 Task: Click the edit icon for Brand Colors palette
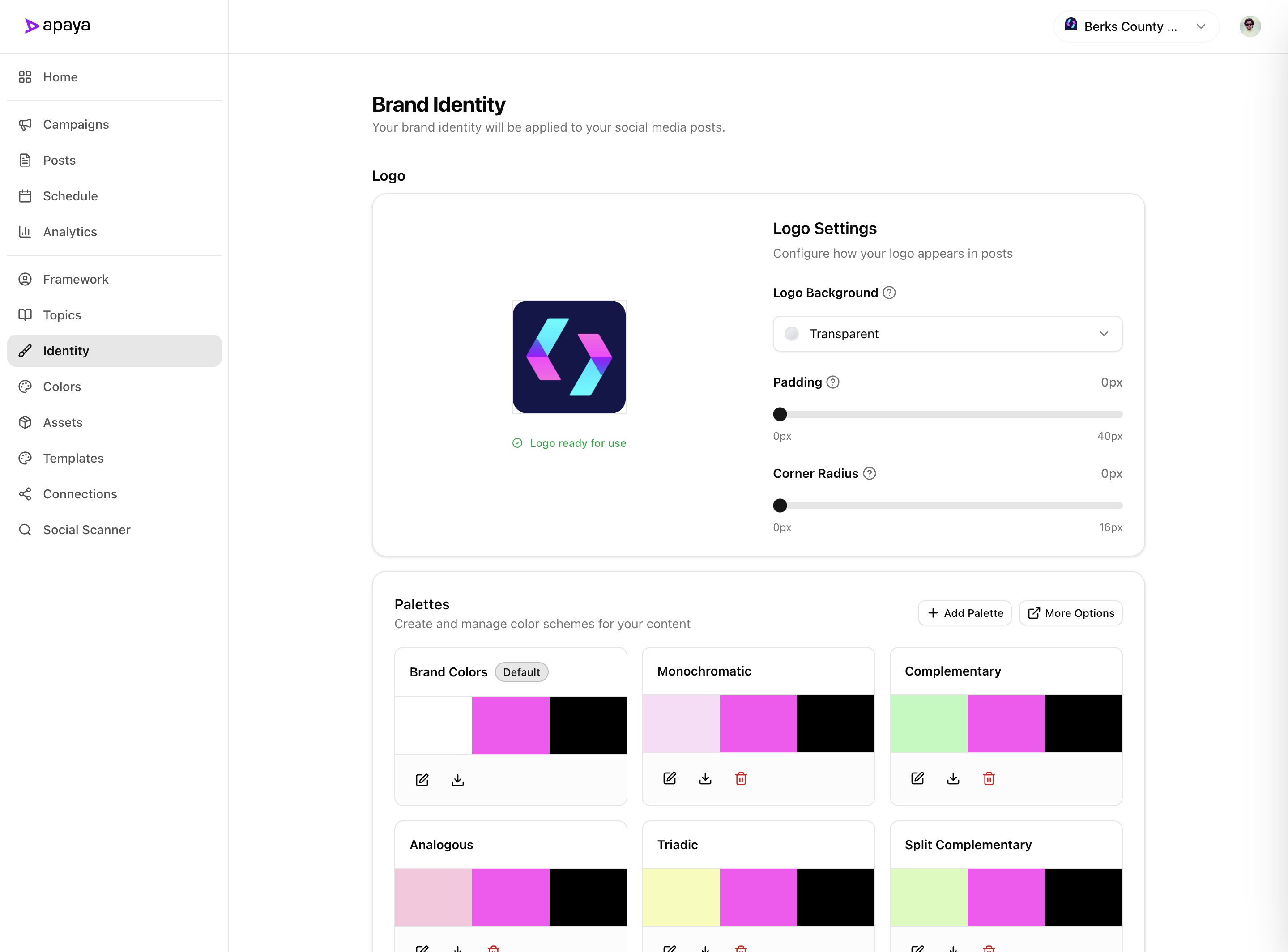pyautogui.click(x=422, y=780)
